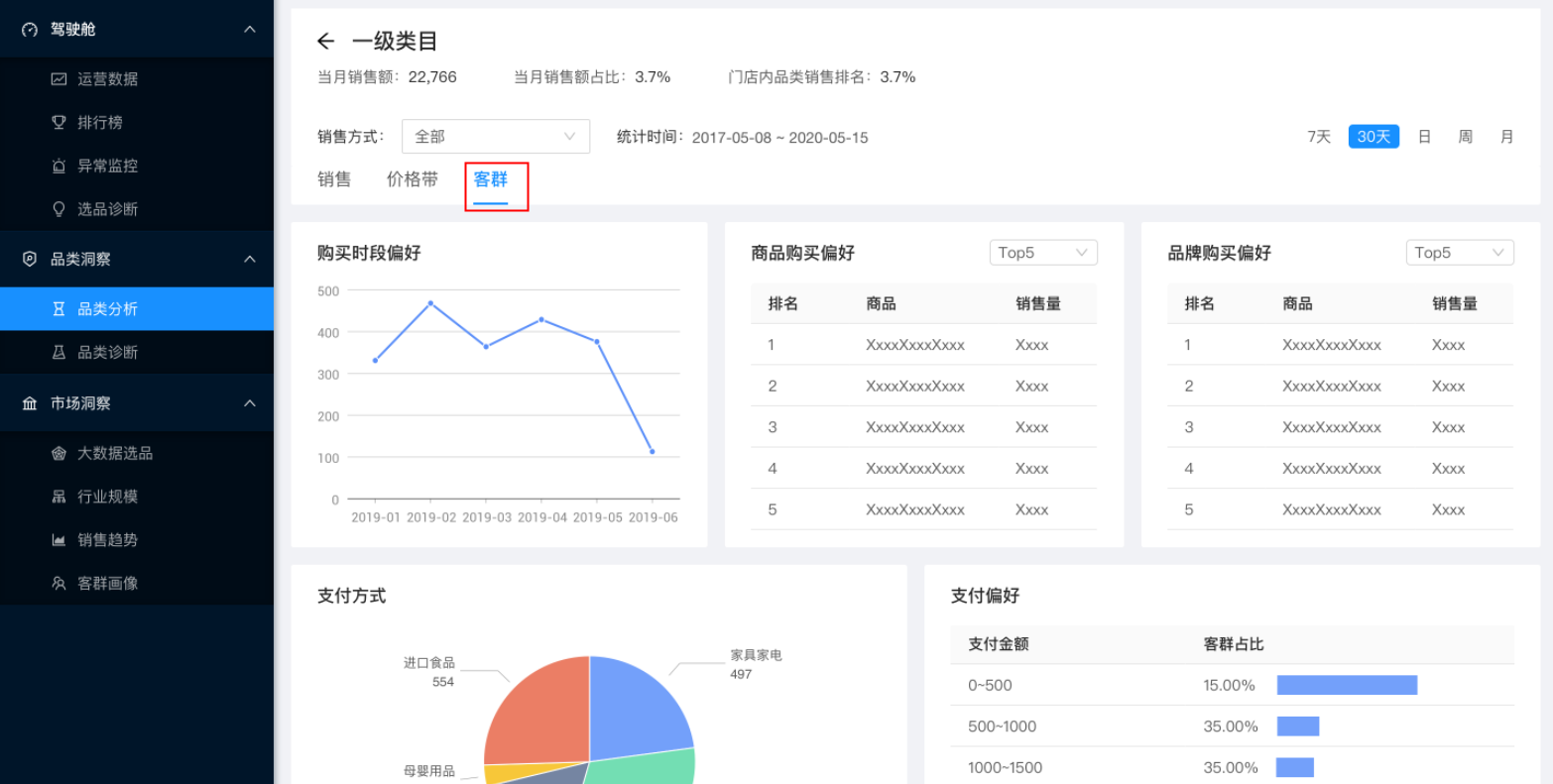Click the 大数据选品 icon
Image resolution: width=1553 pixels, height=784 pixels.
(59, 453)
